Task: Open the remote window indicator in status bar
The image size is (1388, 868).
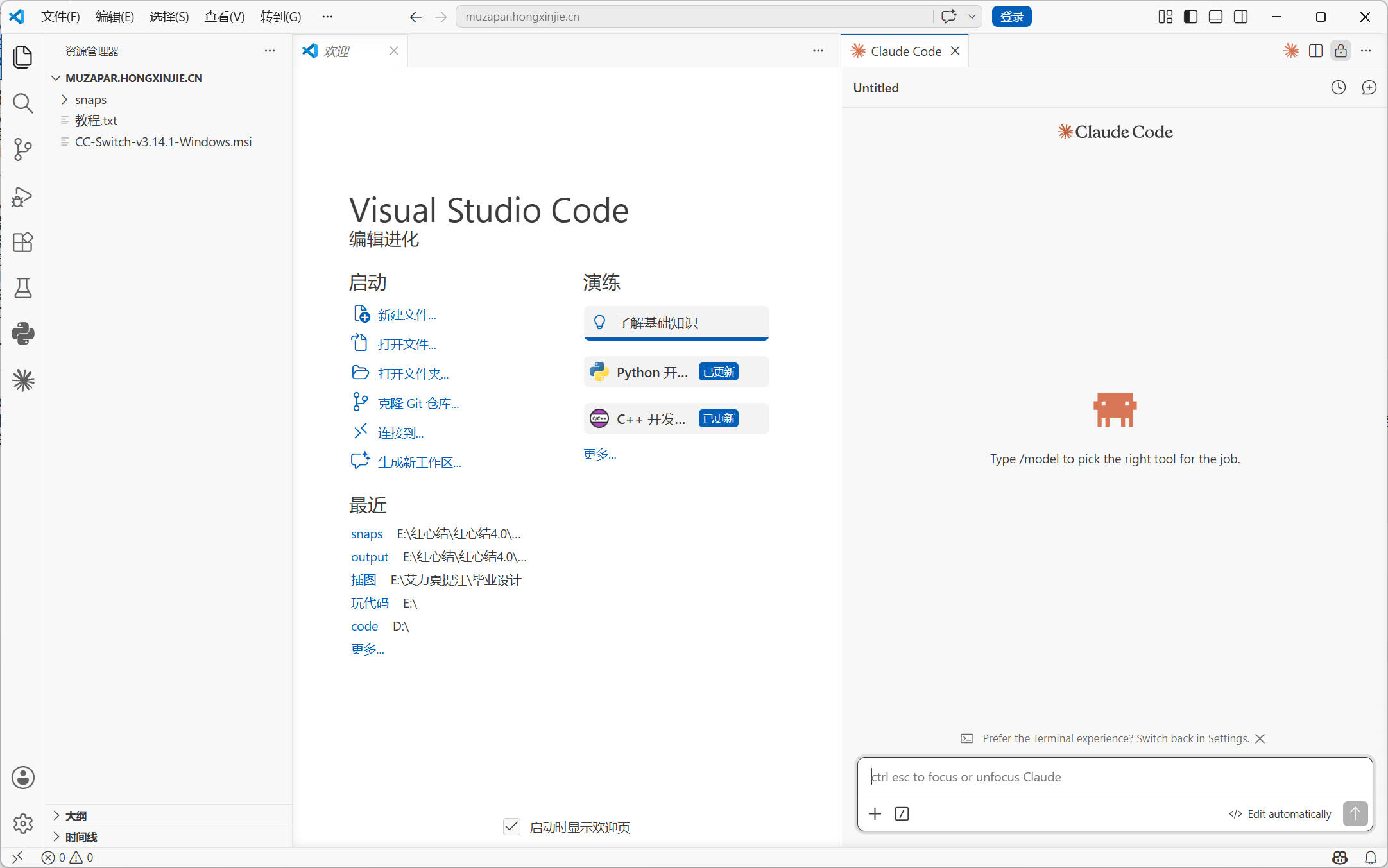Action: [x=17, y=857]
